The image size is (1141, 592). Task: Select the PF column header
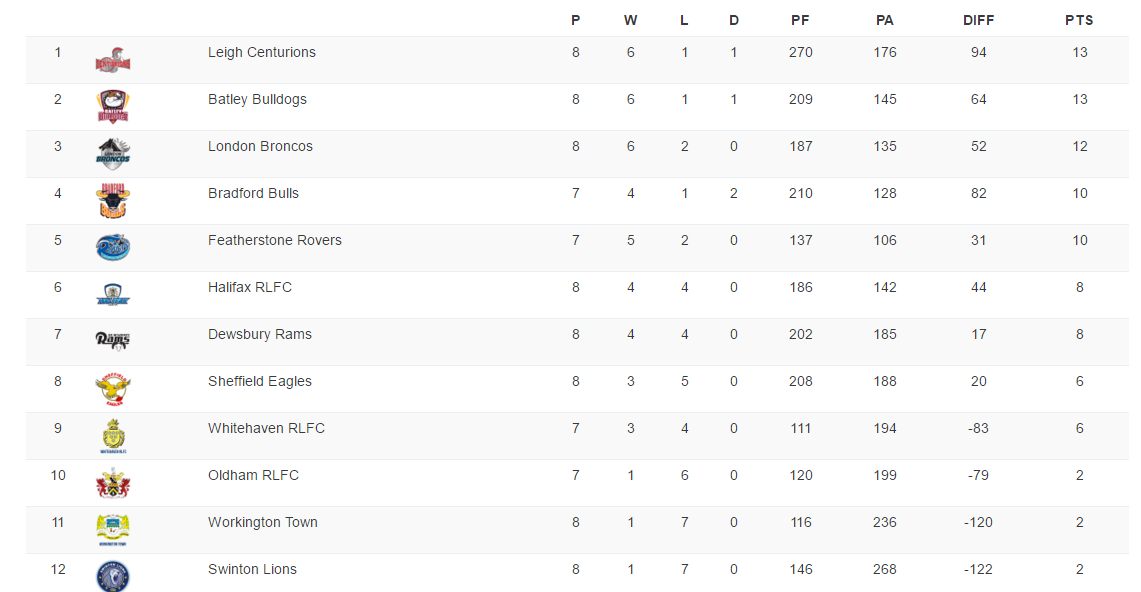pos(800,20)
